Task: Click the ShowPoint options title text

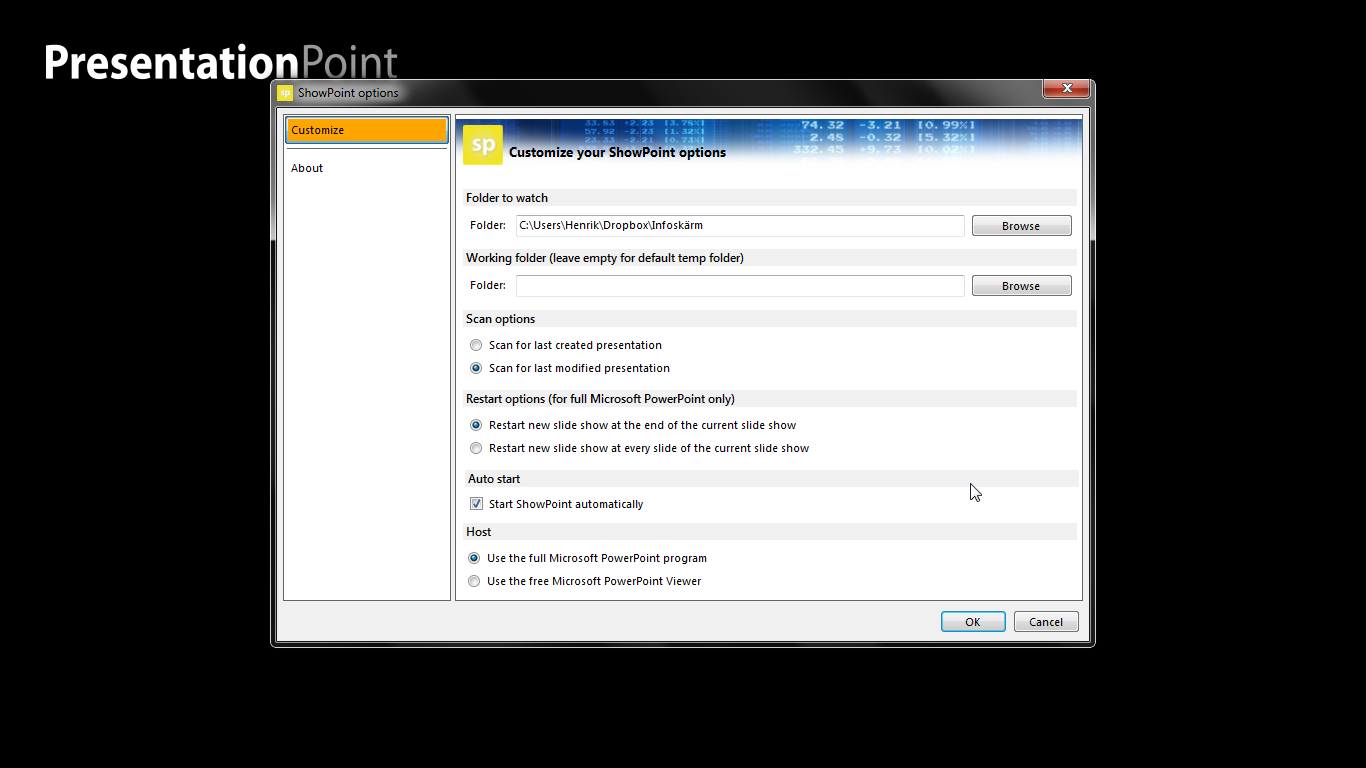Action: (348, 93)
